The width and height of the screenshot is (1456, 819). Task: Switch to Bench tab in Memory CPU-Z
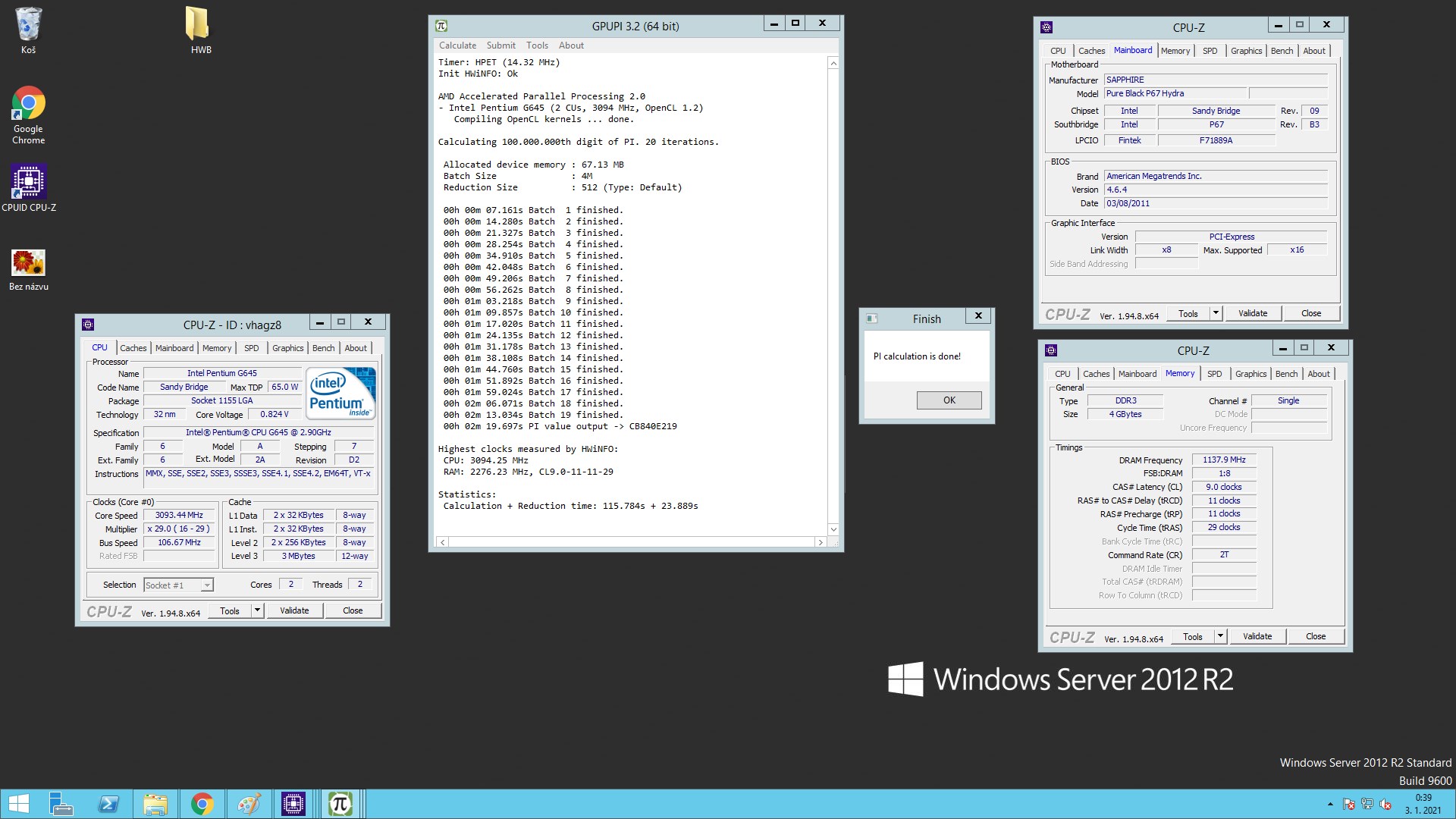pyautogui.click(x=1286, y=374)
